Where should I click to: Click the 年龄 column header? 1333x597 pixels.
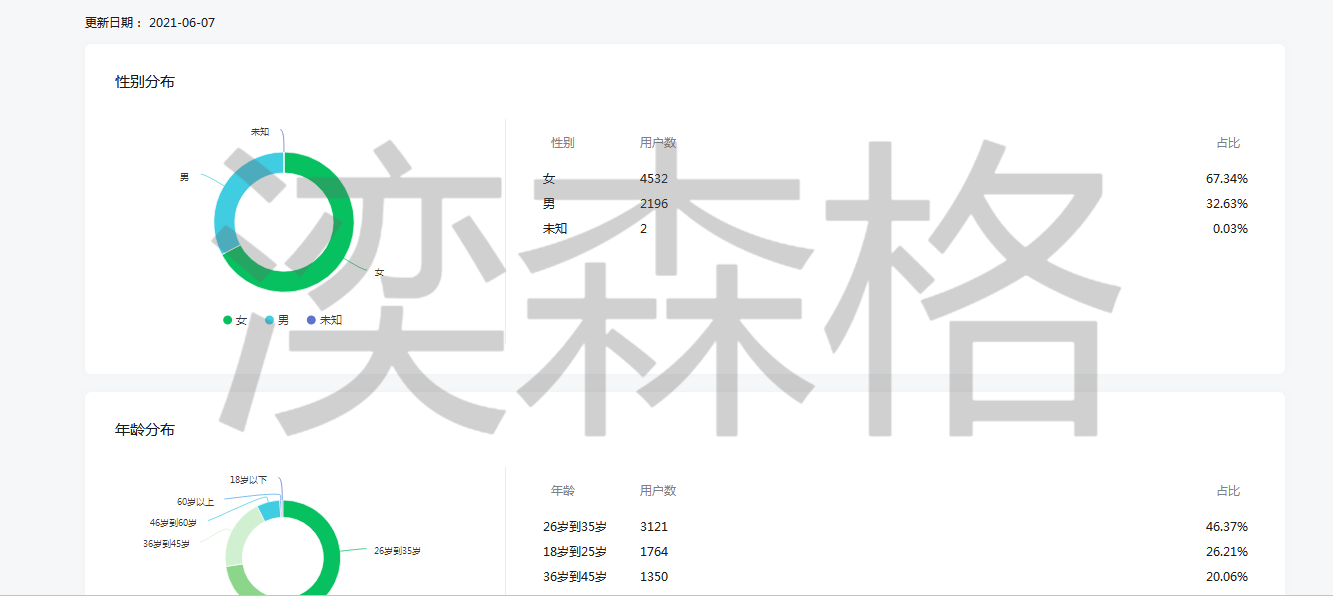tap(562, 491)
